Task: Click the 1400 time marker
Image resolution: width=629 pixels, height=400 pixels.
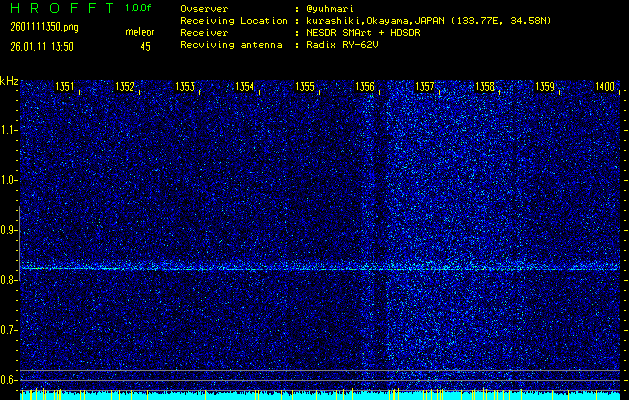Action: 605,87
